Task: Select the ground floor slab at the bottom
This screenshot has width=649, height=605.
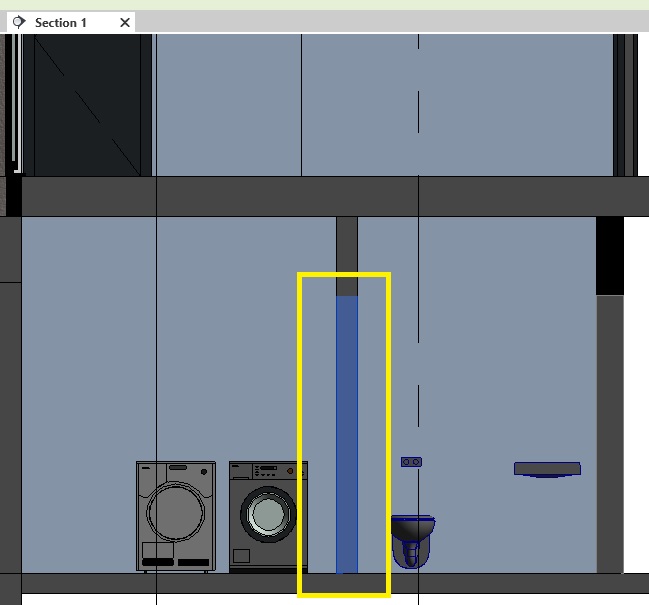Action: 250,583
